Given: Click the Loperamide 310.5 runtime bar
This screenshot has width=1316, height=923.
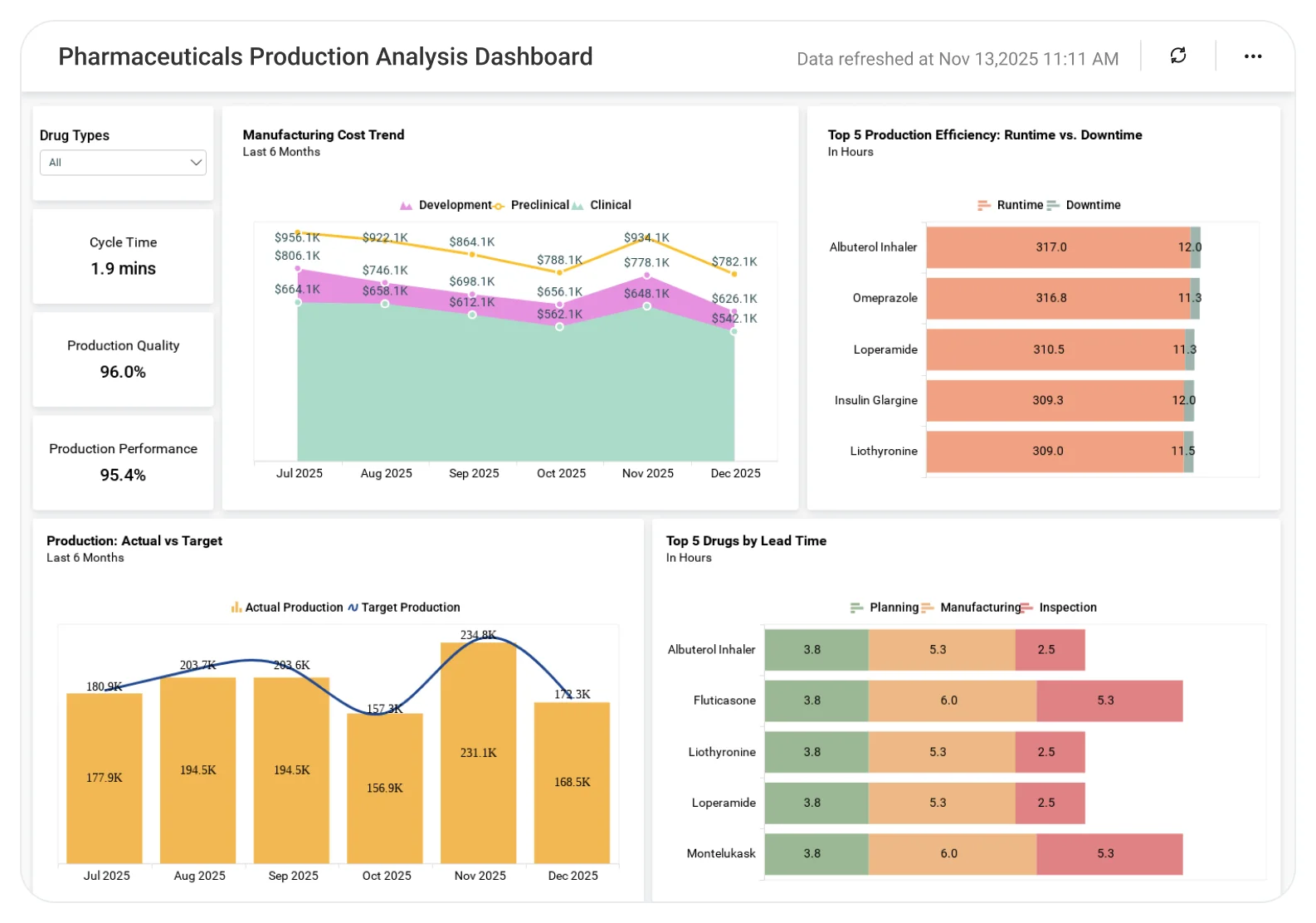Looking at the screenshot, I should click(x=1055, y=349).
